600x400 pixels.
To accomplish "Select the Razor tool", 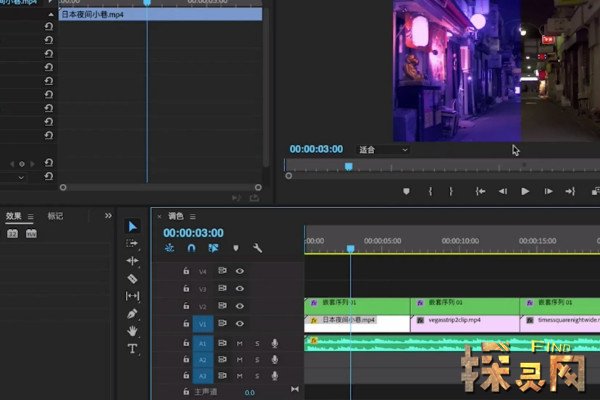I will [132, 278].
